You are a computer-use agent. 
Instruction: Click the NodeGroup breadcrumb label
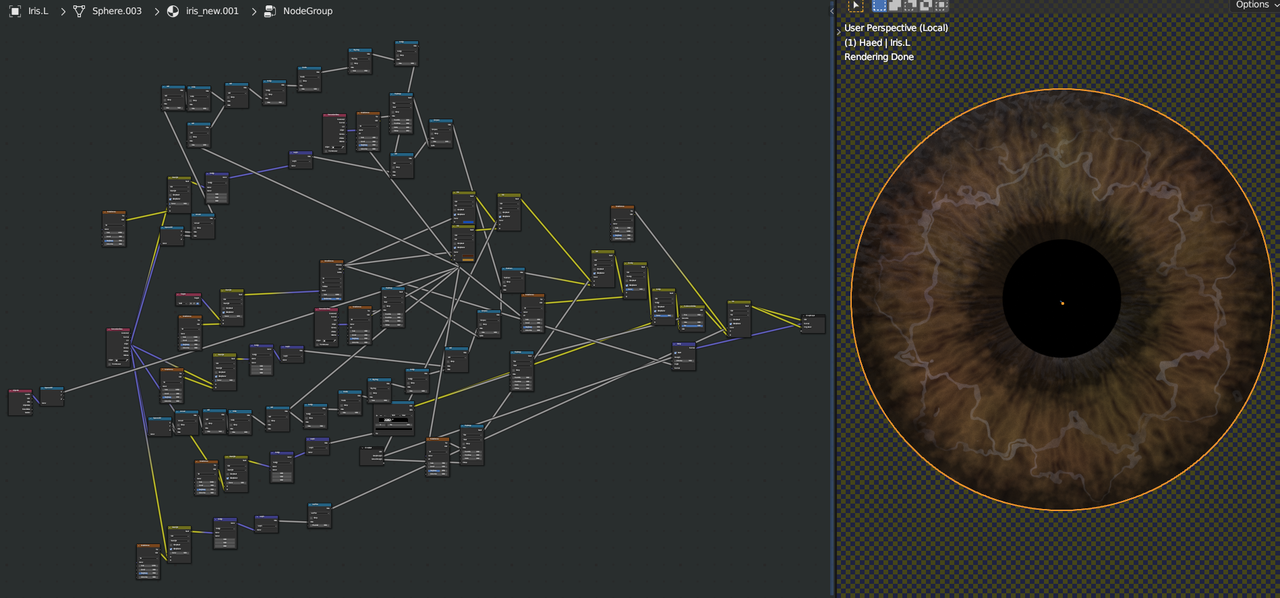pos(308,11)
